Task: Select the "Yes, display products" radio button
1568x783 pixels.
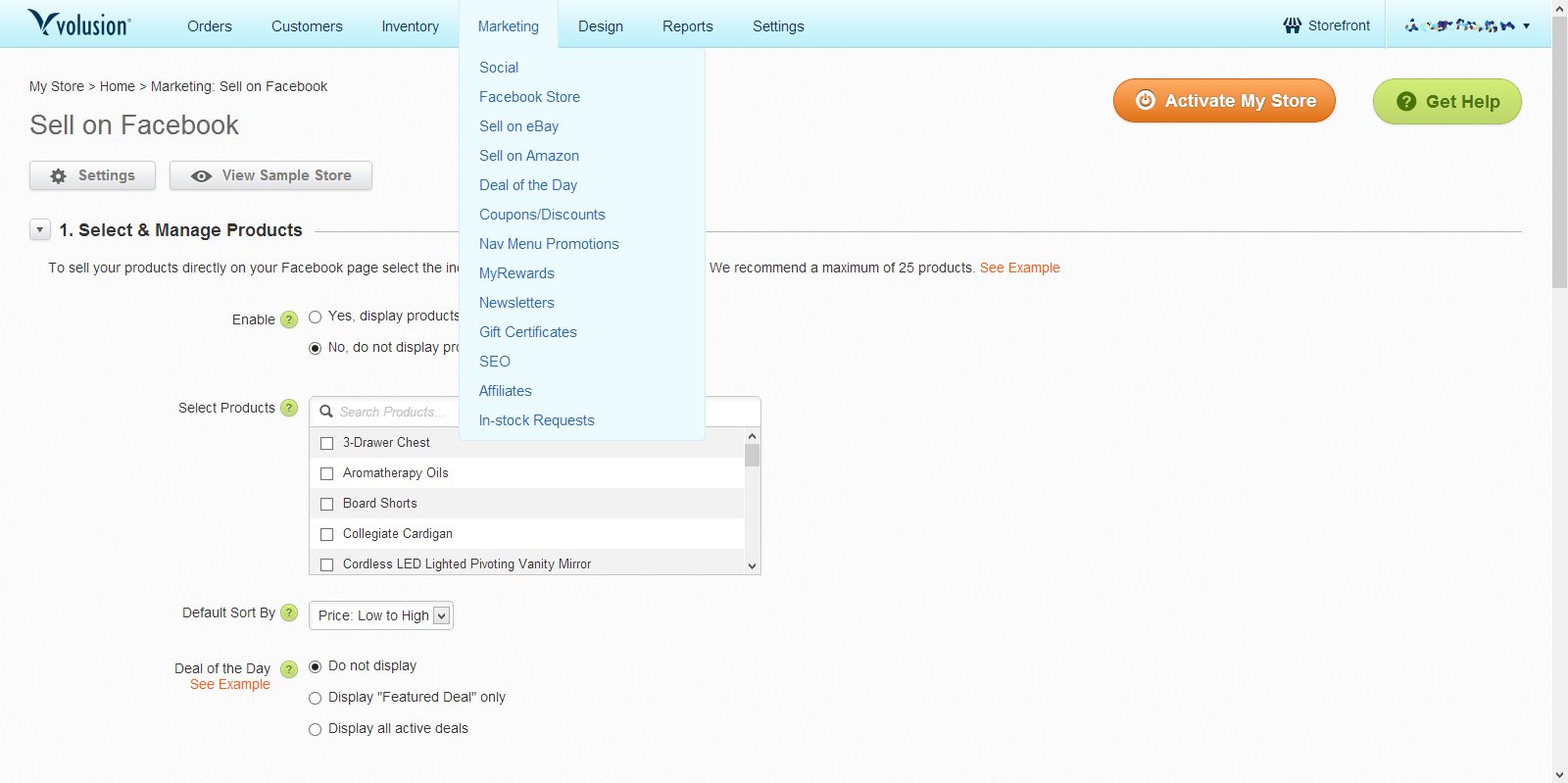Action: (316, 317)
